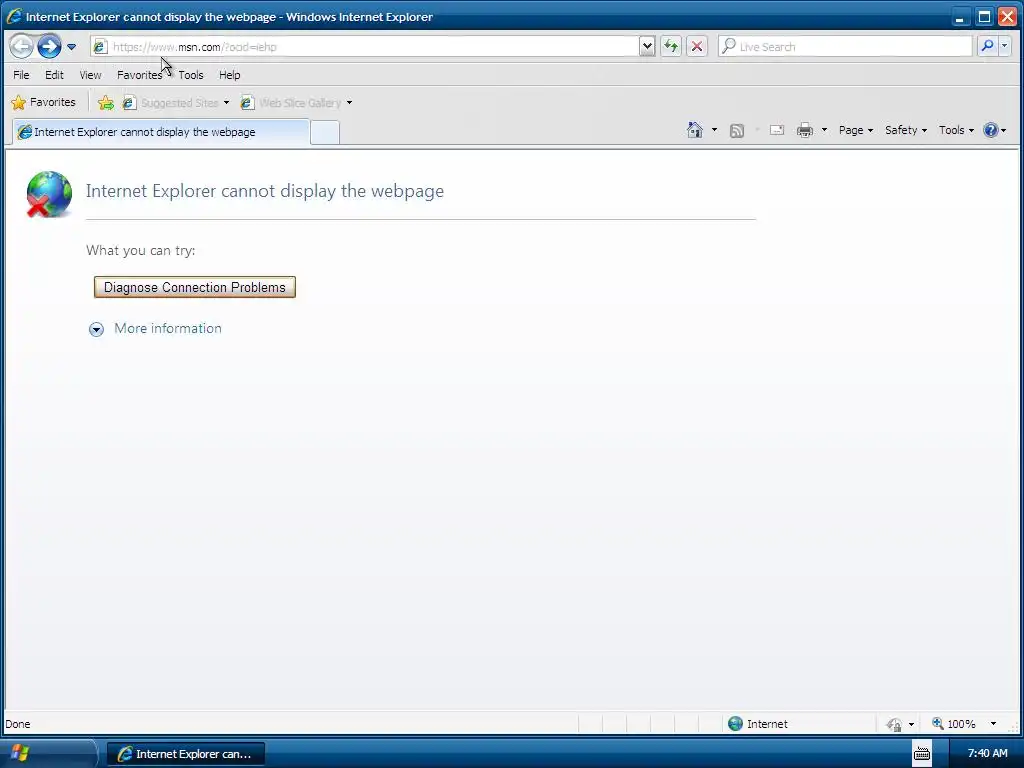Expand the Print options dropdown arrow

click(824, 130)
